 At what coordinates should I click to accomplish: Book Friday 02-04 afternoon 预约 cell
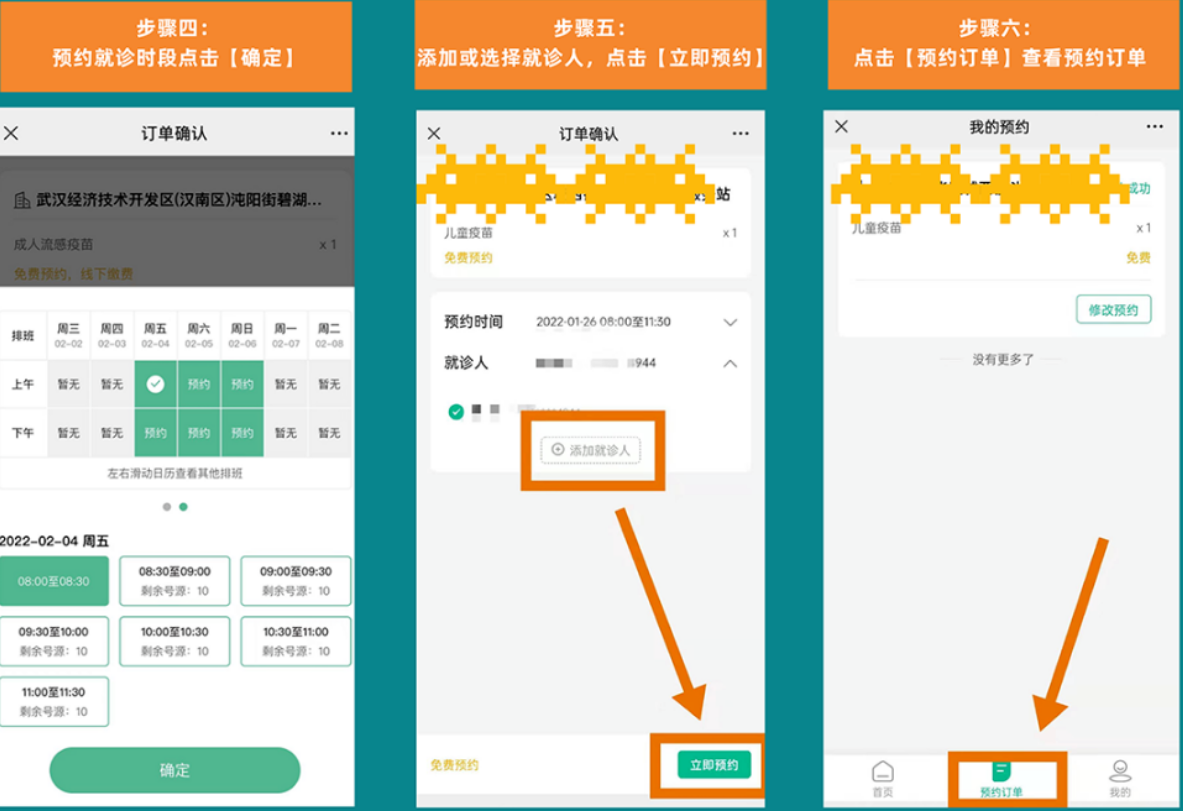[155, 433]
